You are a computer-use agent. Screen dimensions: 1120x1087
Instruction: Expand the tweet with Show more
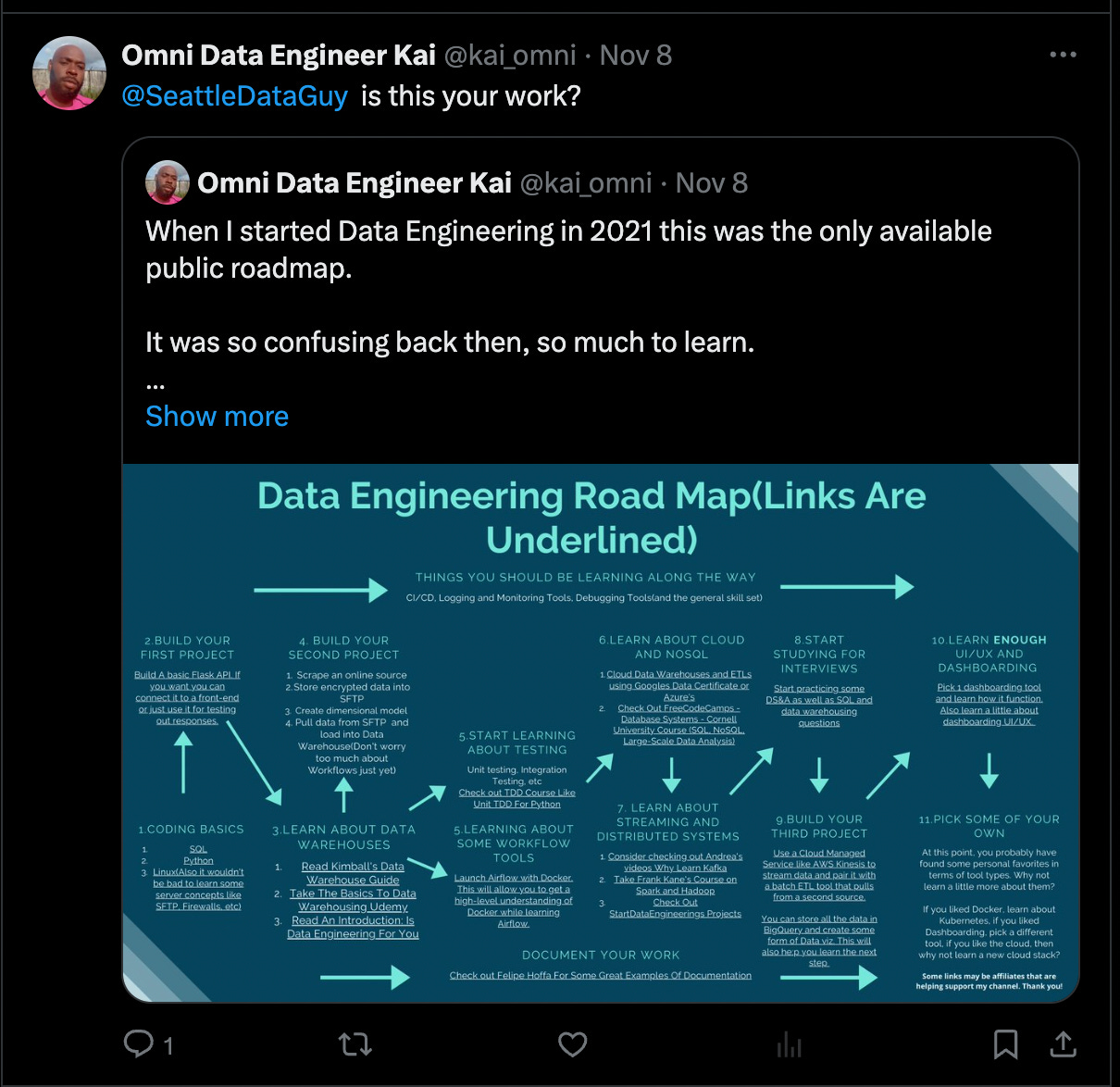point(217,416)
